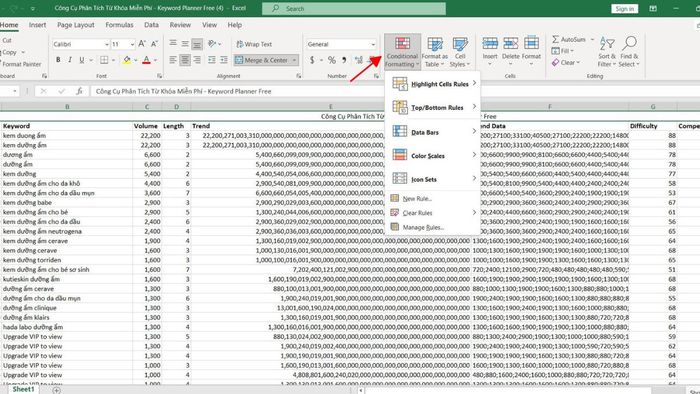
Task: Open Sort & Filter tool
Action: [x=607, y=52]
